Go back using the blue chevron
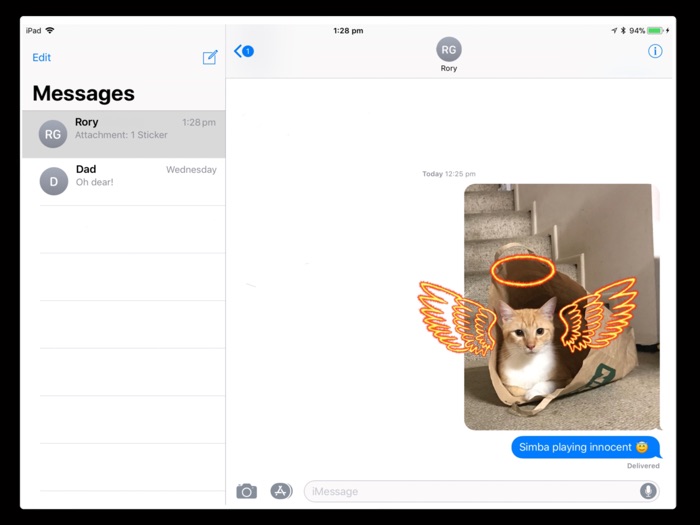This screenshot has height=525, width=700. click(238, 51)
